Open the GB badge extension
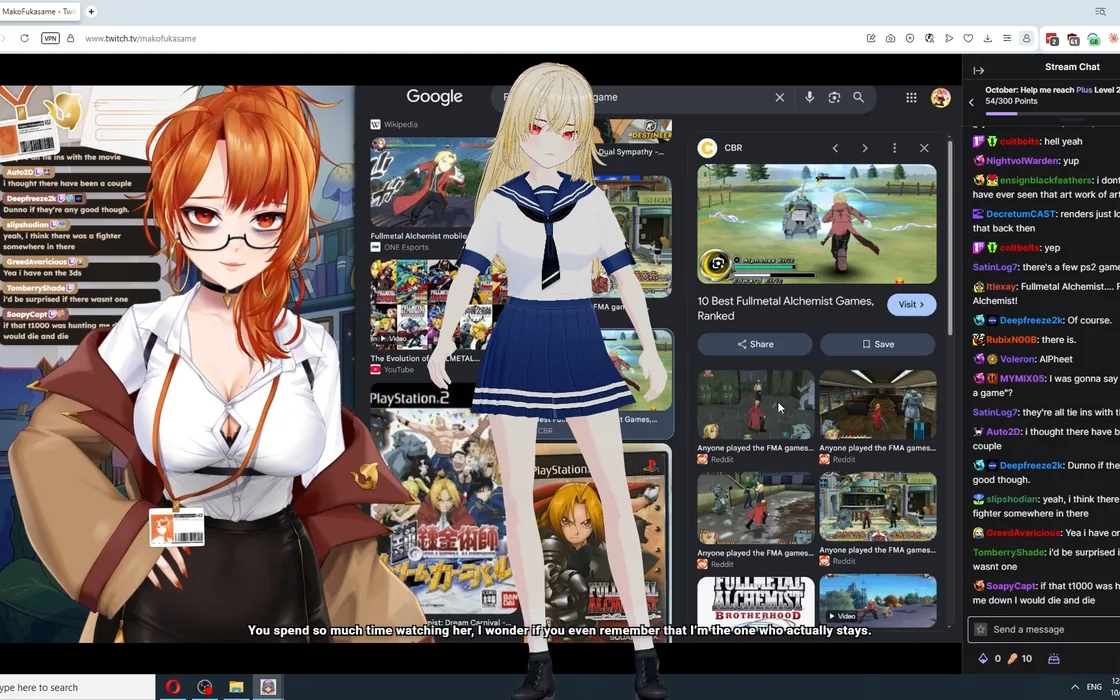 [1094, 39]
